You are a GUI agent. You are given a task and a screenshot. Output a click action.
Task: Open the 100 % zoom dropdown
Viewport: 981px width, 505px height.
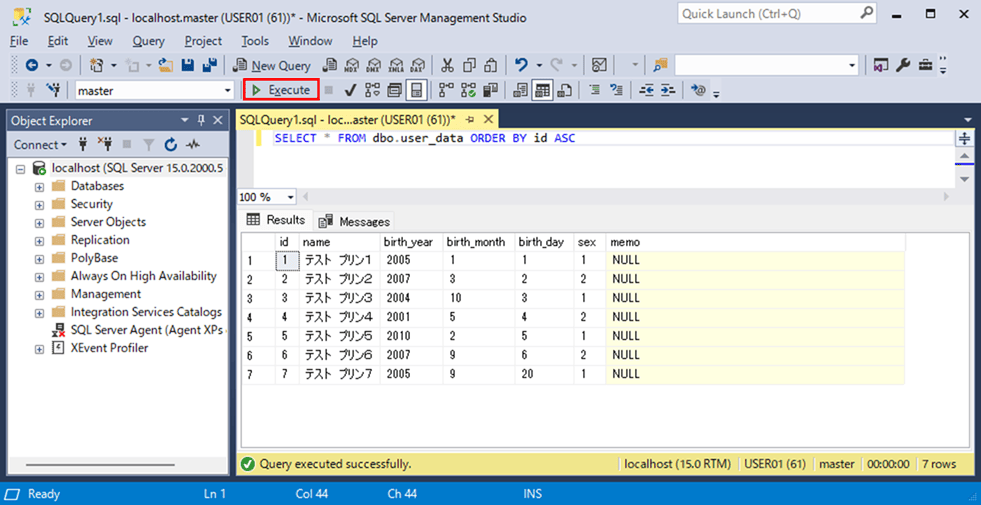point(291,197)
